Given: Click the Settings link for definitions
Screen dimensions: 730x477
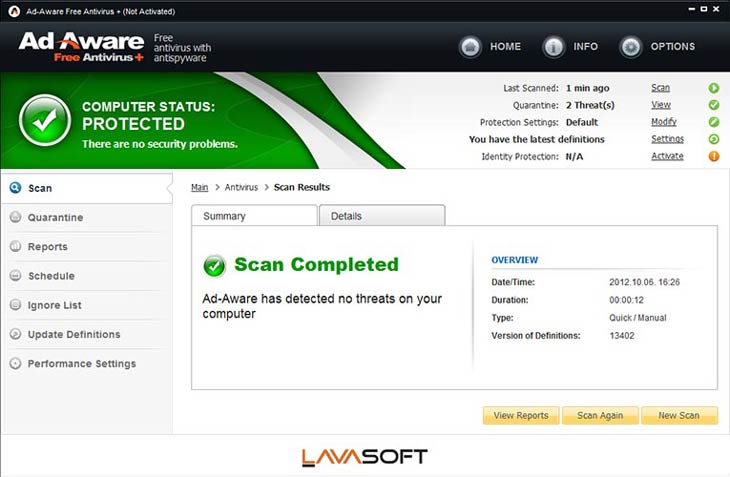Looking at the screenshot, I should pos(667,139).
